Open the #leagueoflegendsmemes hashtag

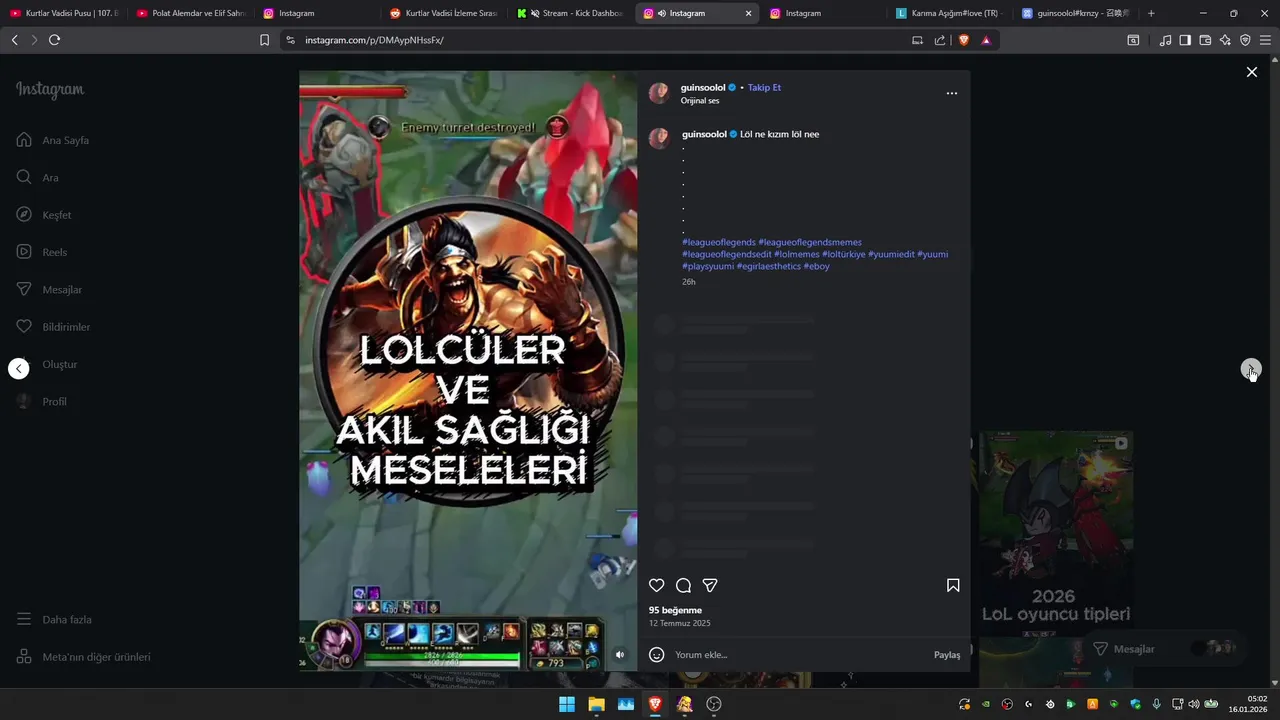pyautogui.click(x=810, y=242)
